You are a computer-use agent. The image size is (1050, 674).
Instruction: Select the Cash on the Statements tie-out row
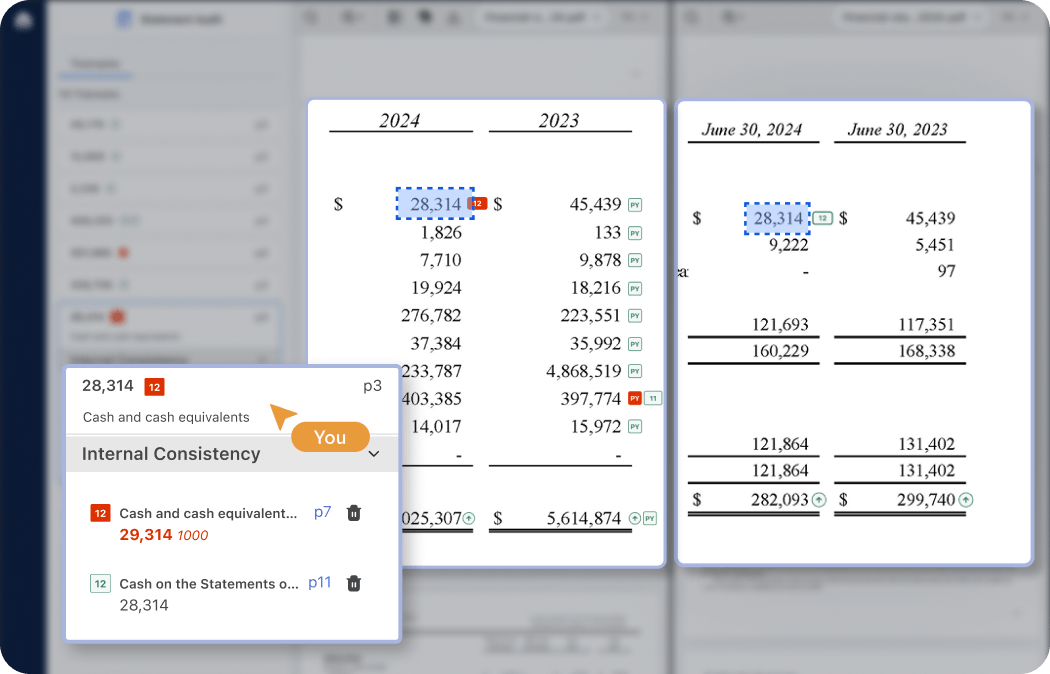[x=208, y=584]
